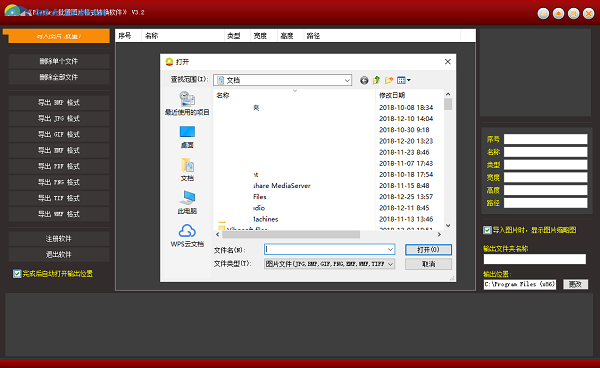Click the 输出位置 output path field
600x368 pixels.
pos(520,285)
